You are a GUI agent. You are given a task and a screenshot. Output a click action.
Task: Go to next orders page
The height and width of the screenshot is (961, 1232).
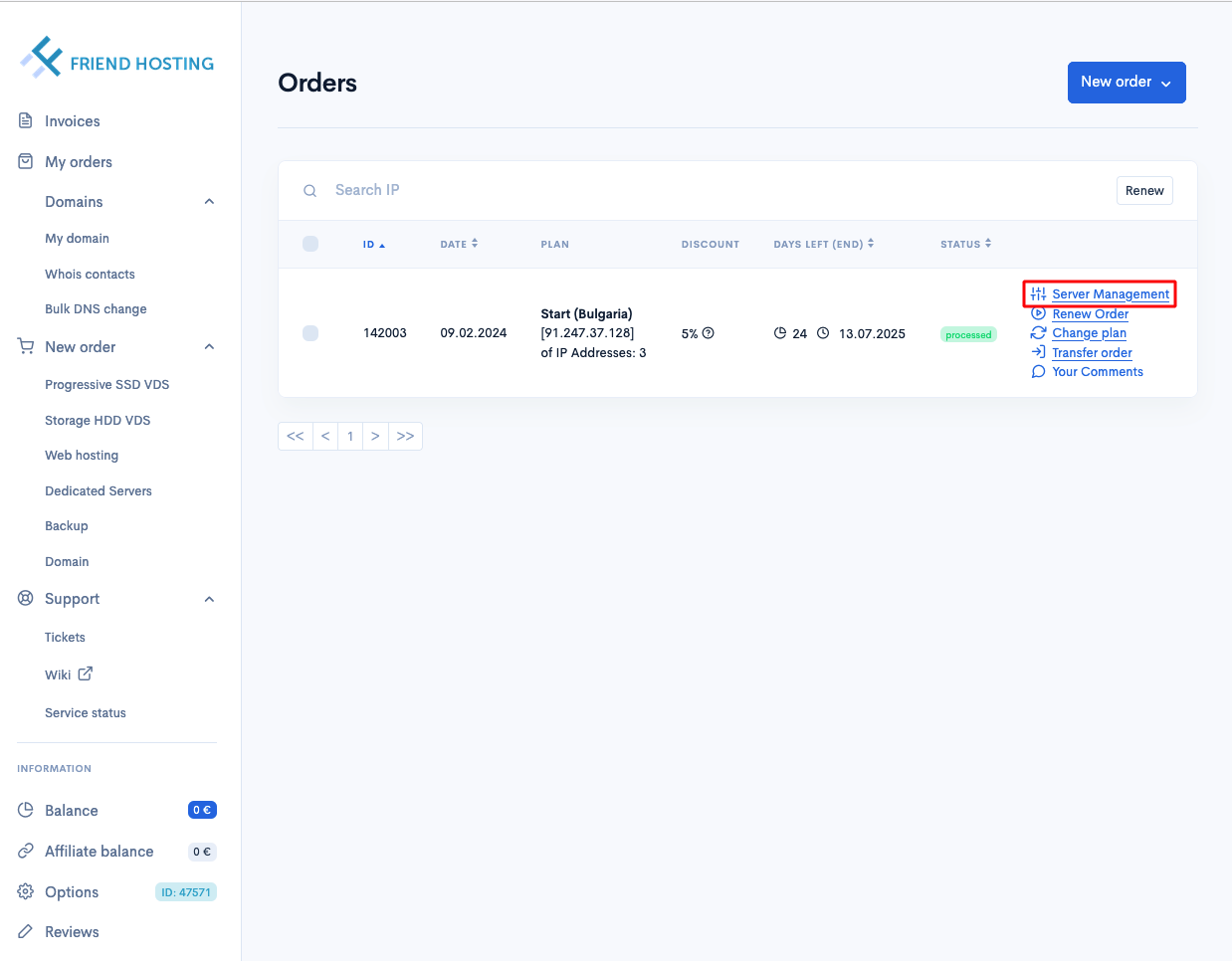(375, 436)
